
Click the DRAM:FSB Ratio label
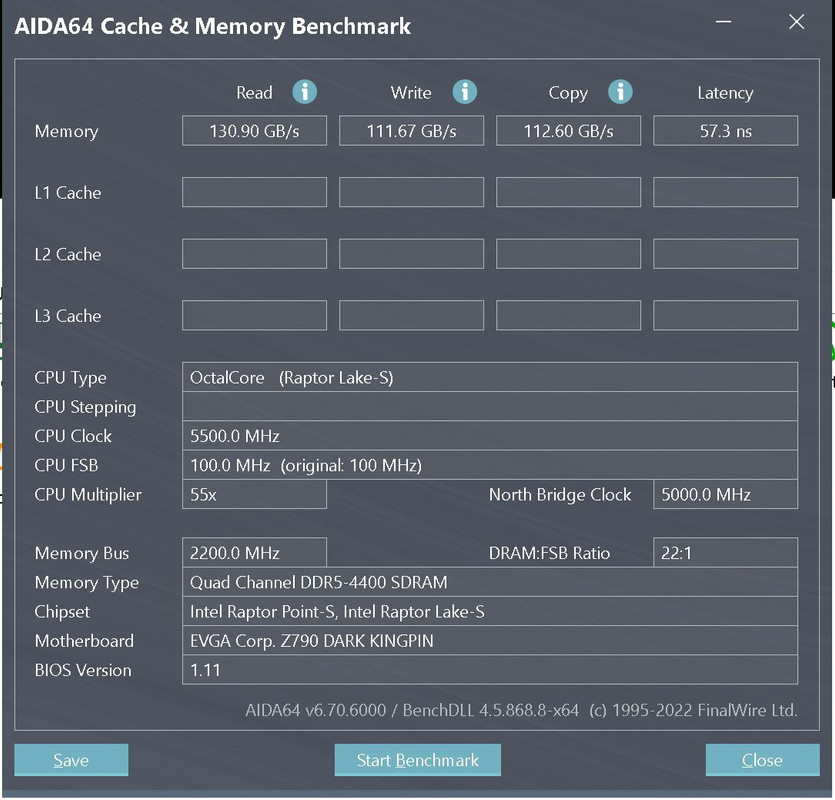click(x=549, y=553)
